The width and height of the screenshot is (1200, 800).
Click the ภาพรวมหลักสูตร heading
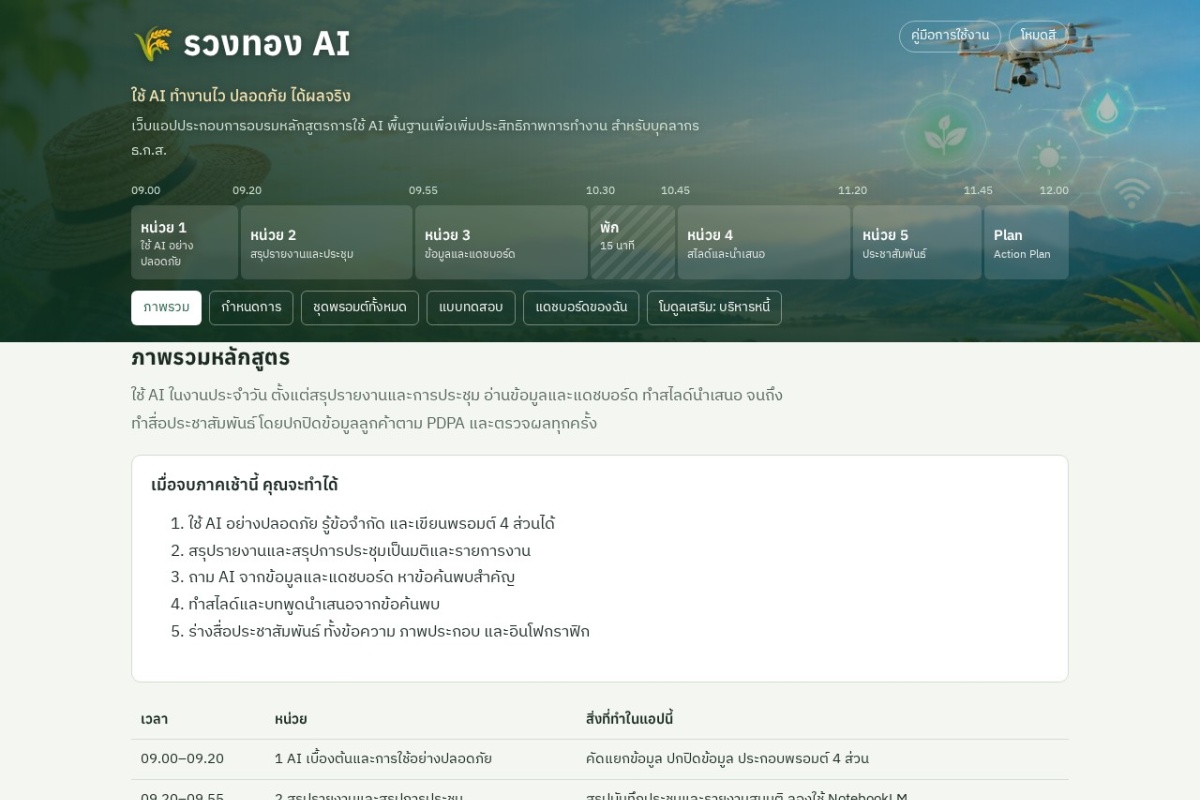point(210,357)
